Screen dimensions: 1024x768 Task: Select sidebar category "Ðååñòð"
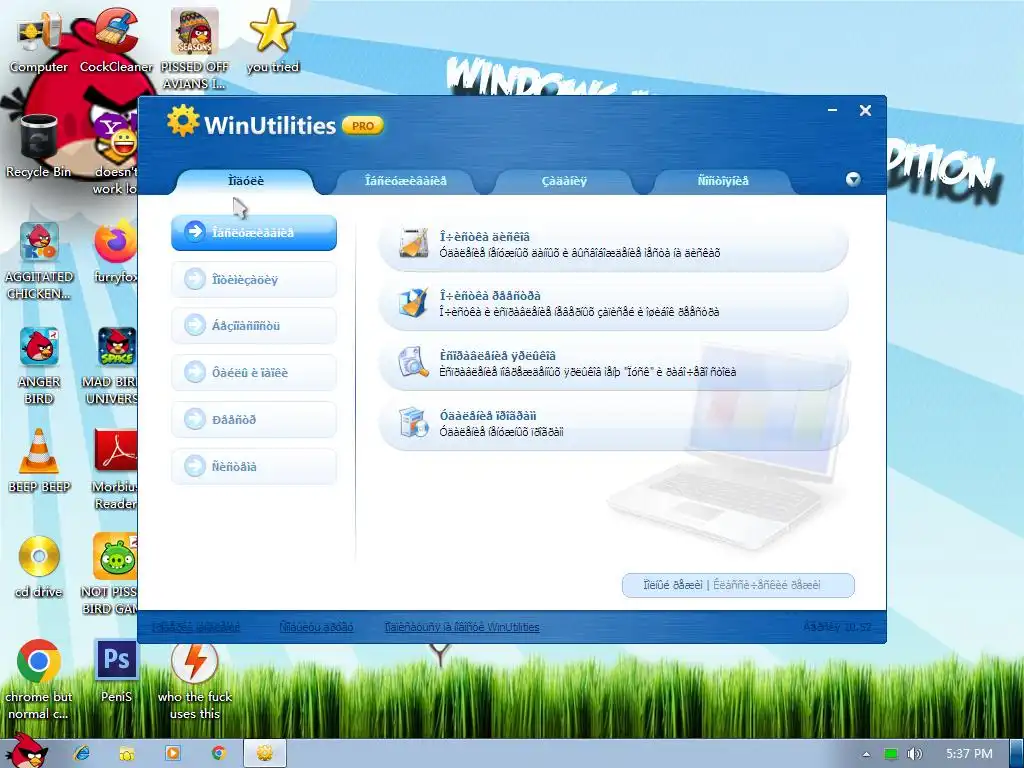pyautogui.click(x=254, y=419)
